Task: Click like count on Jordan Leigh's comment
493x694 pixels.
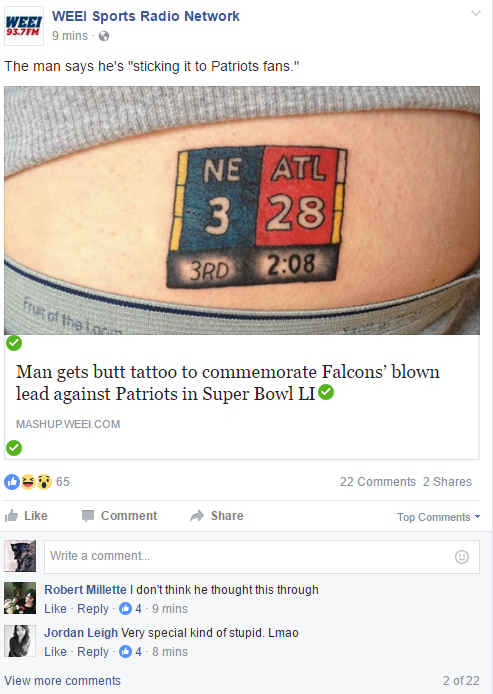Action: [x=131, y=652]
